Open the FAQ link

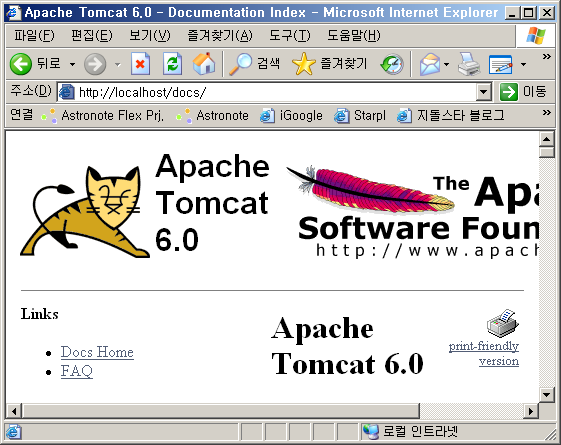point(77,371)
